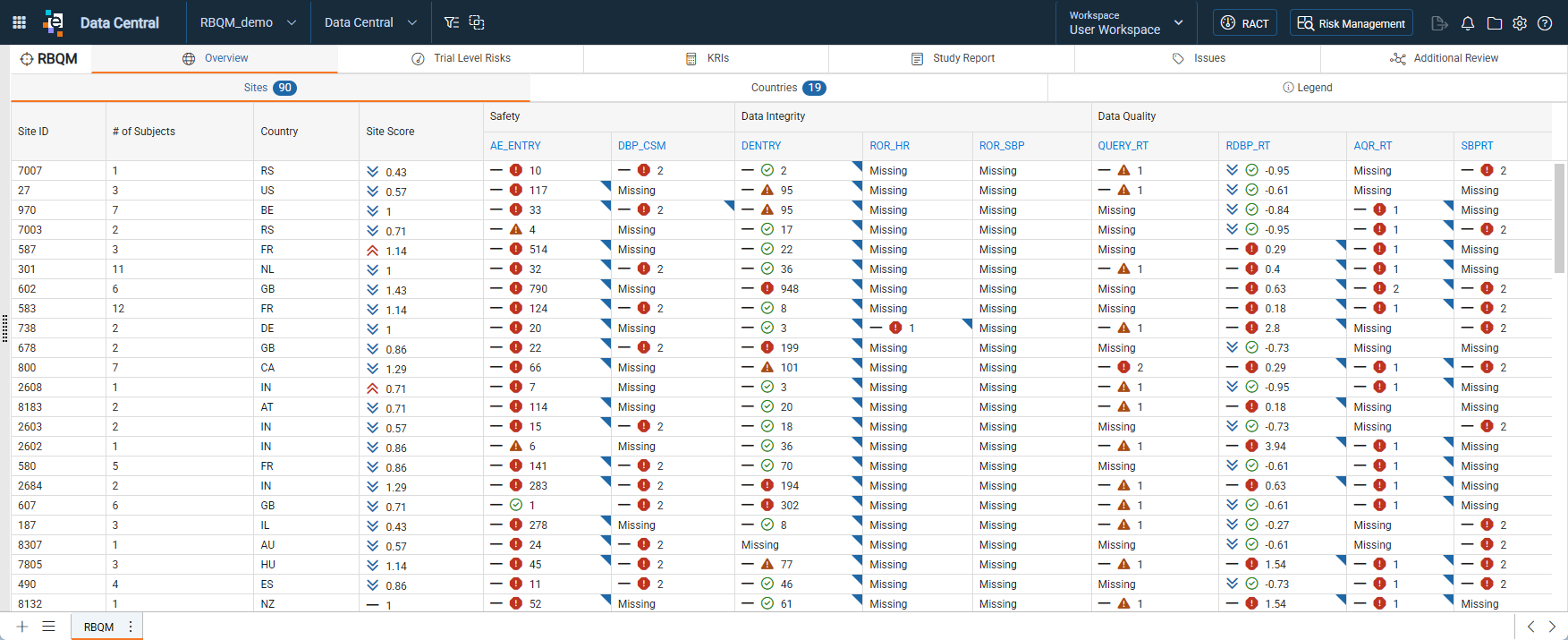This screenshot has width=1568, height=640.
Task: Click red alert icon in AE_ENTRY for site 7007
Action: click(x=516, y=170)
